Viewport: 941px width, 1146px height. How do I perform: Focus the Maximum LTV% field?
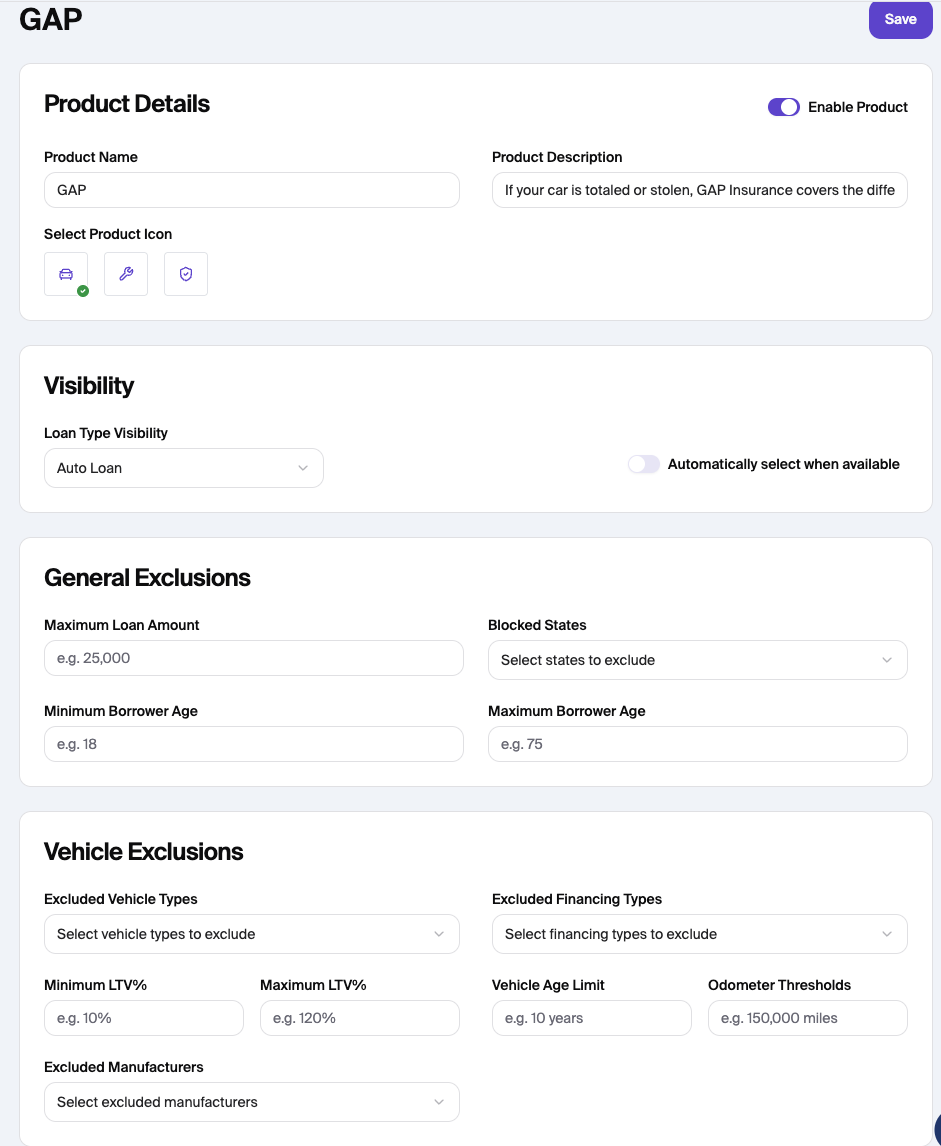click(x=359, y=1018)
